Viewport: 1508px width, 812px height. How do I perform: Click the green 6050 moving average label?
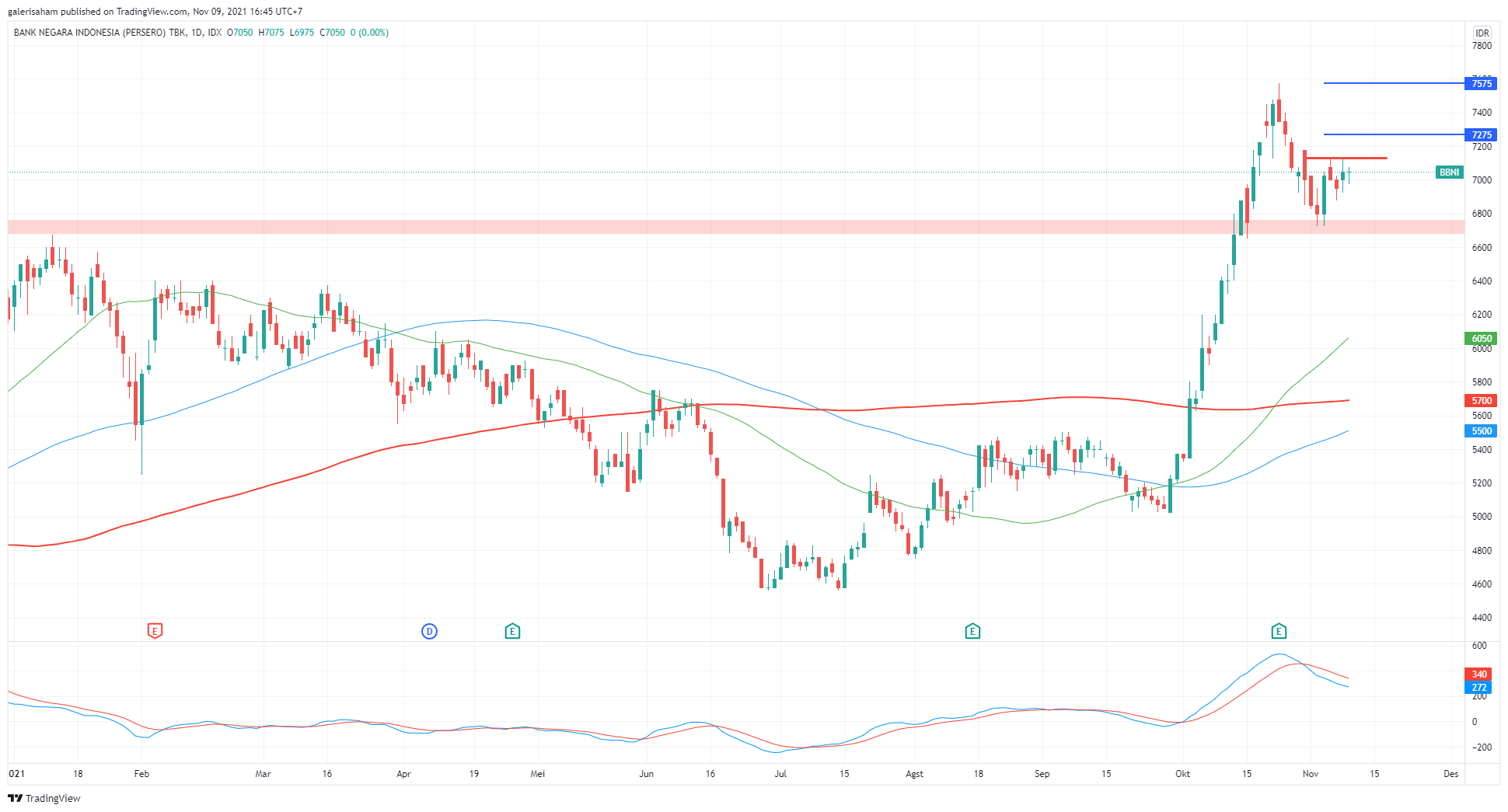click(1480, 338)
